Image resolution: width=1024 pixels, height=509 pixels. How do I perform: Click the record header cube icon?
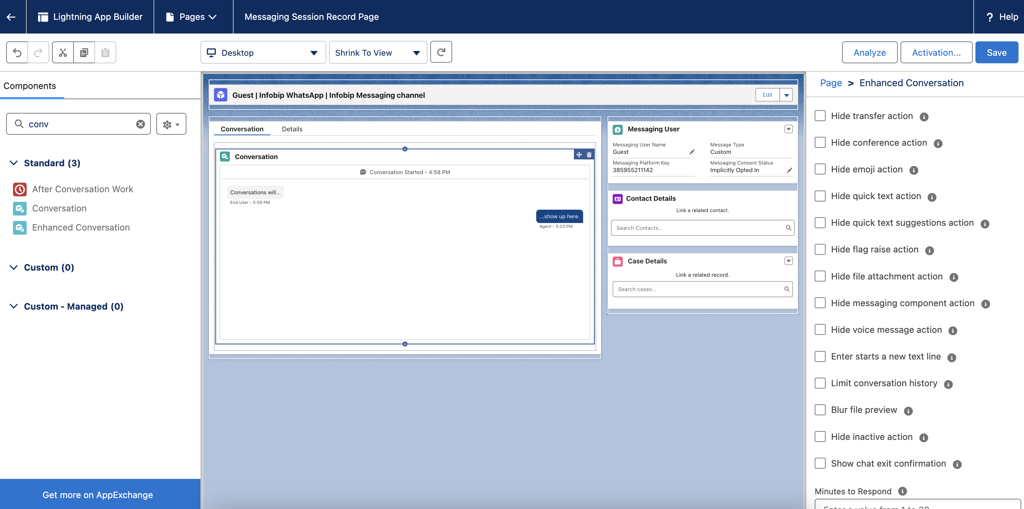[221, 95]
